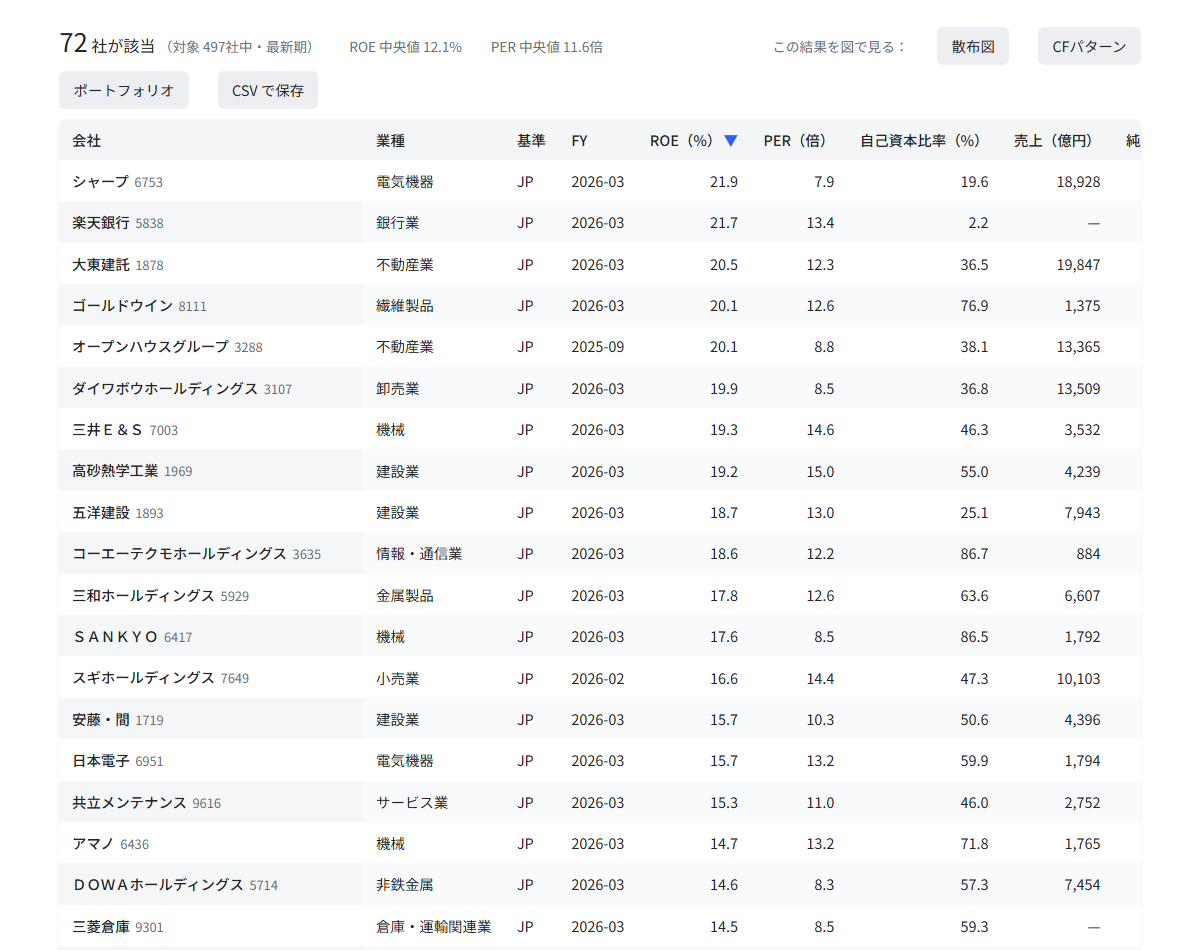
Task: Save results with CSV で保存
Action: 268,90
